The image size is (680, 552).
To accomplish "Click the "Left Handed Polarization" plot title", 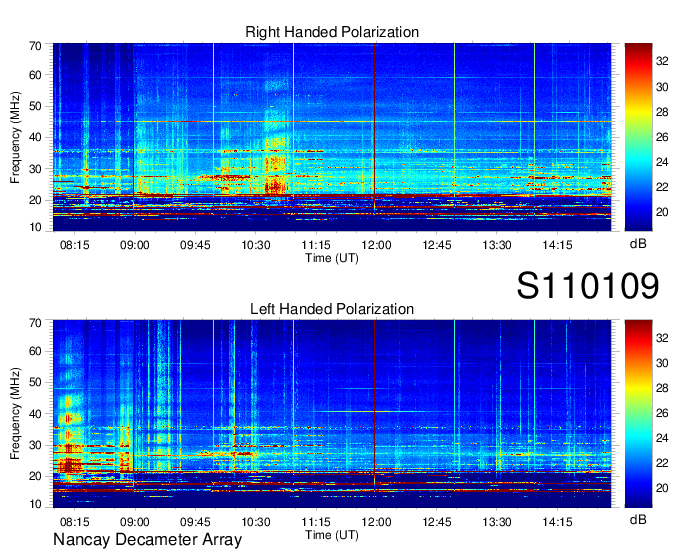I will [x=332, y=309].
